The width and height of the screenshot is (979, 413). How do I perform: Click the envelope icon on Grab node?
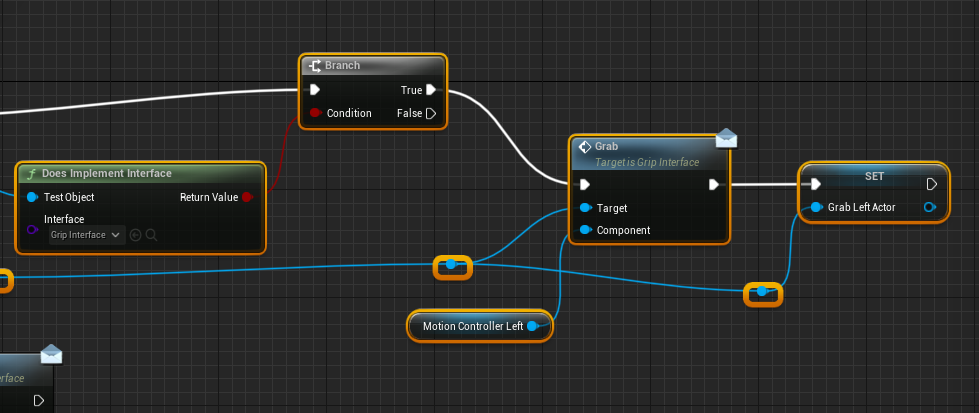726,139
